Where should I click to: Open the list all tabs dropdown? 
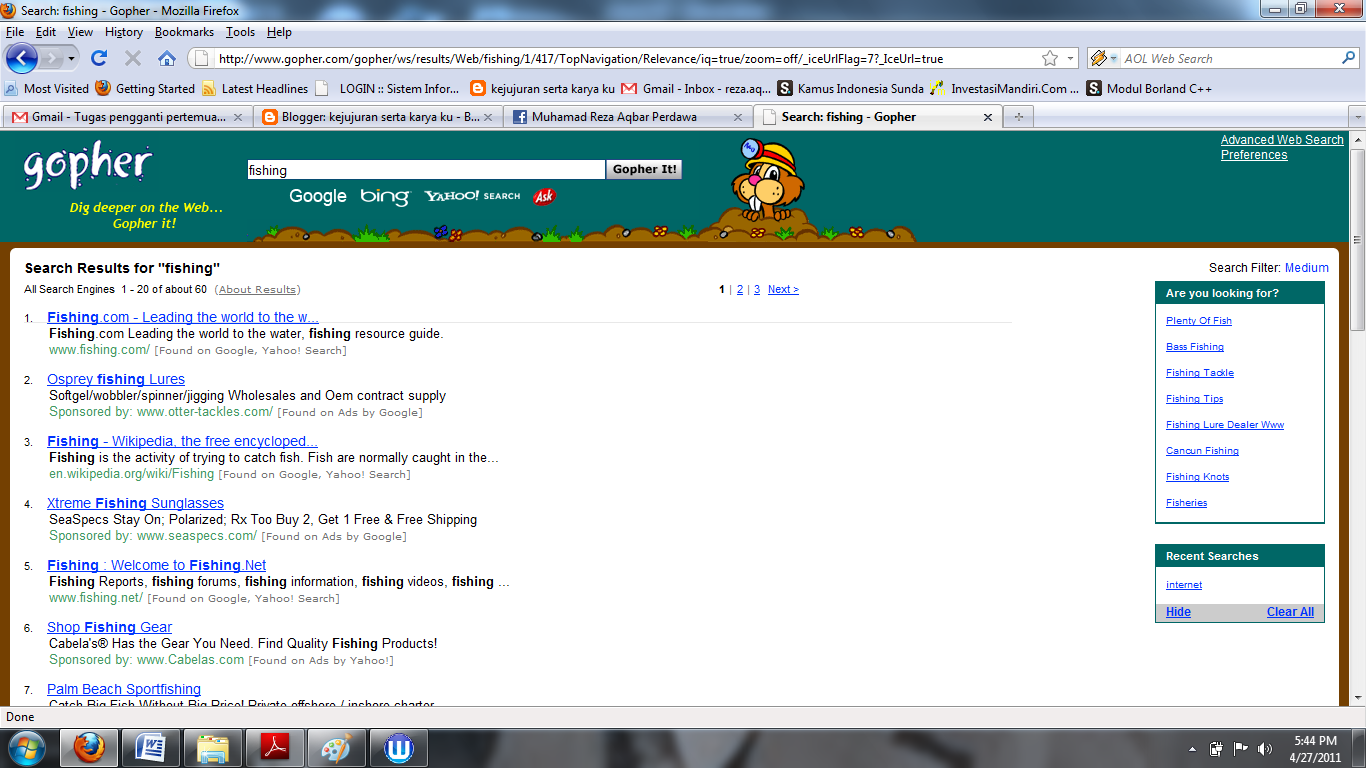click(1357, 117)
